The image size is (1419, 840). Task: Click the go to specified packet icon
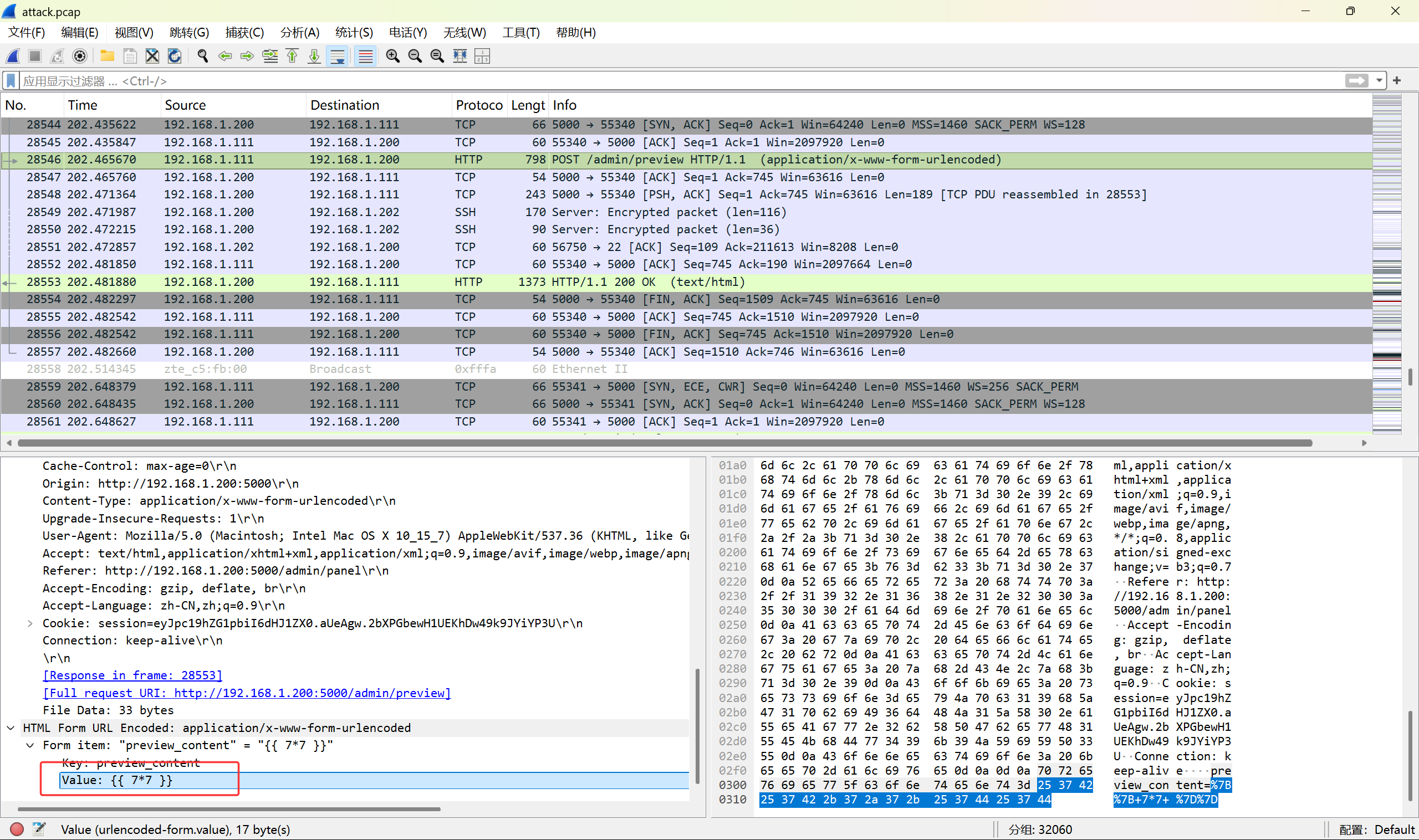(270, 56)
